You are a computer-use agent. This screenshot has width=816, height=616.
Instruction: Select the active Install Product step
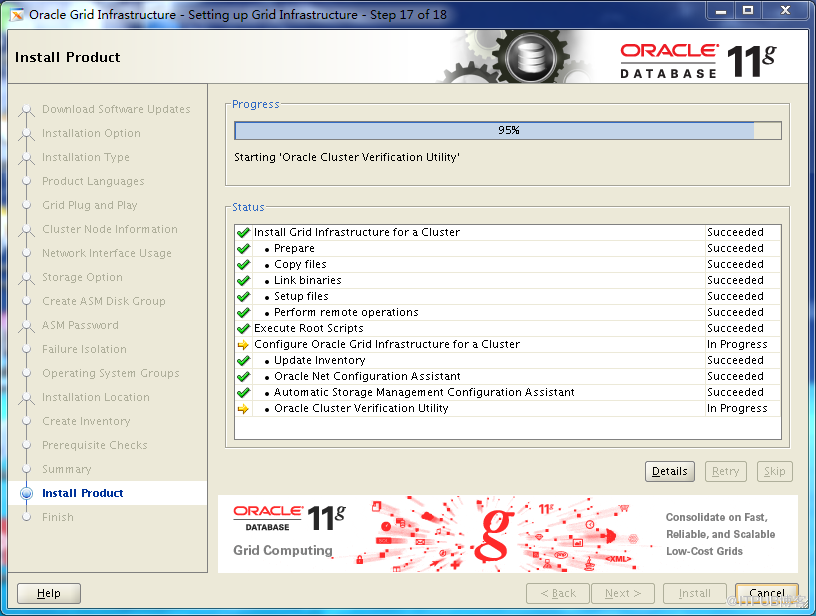pos(83,493)
